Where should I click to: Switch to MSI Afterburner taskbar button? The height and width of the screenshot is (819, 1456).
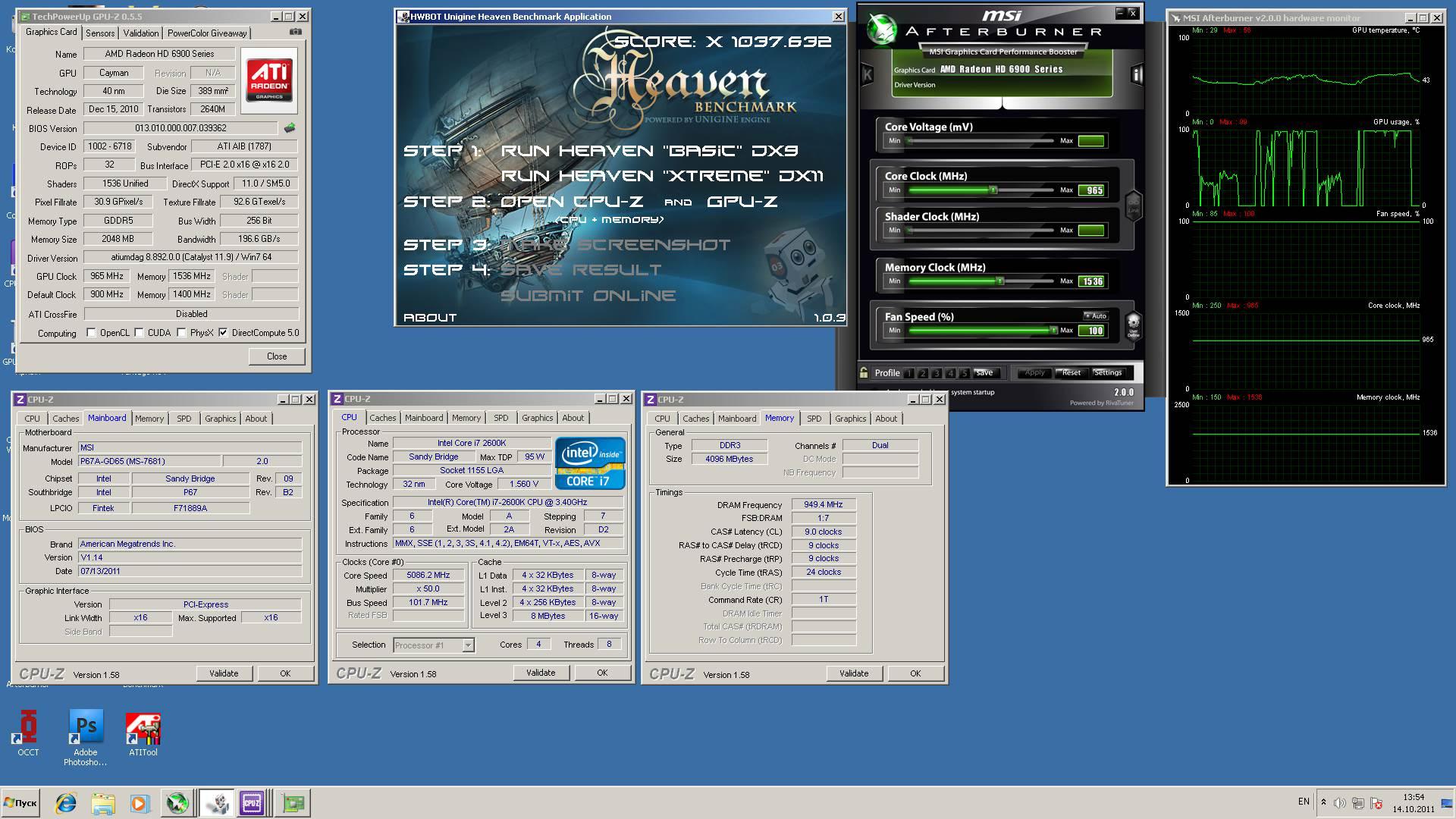[177, 802]
